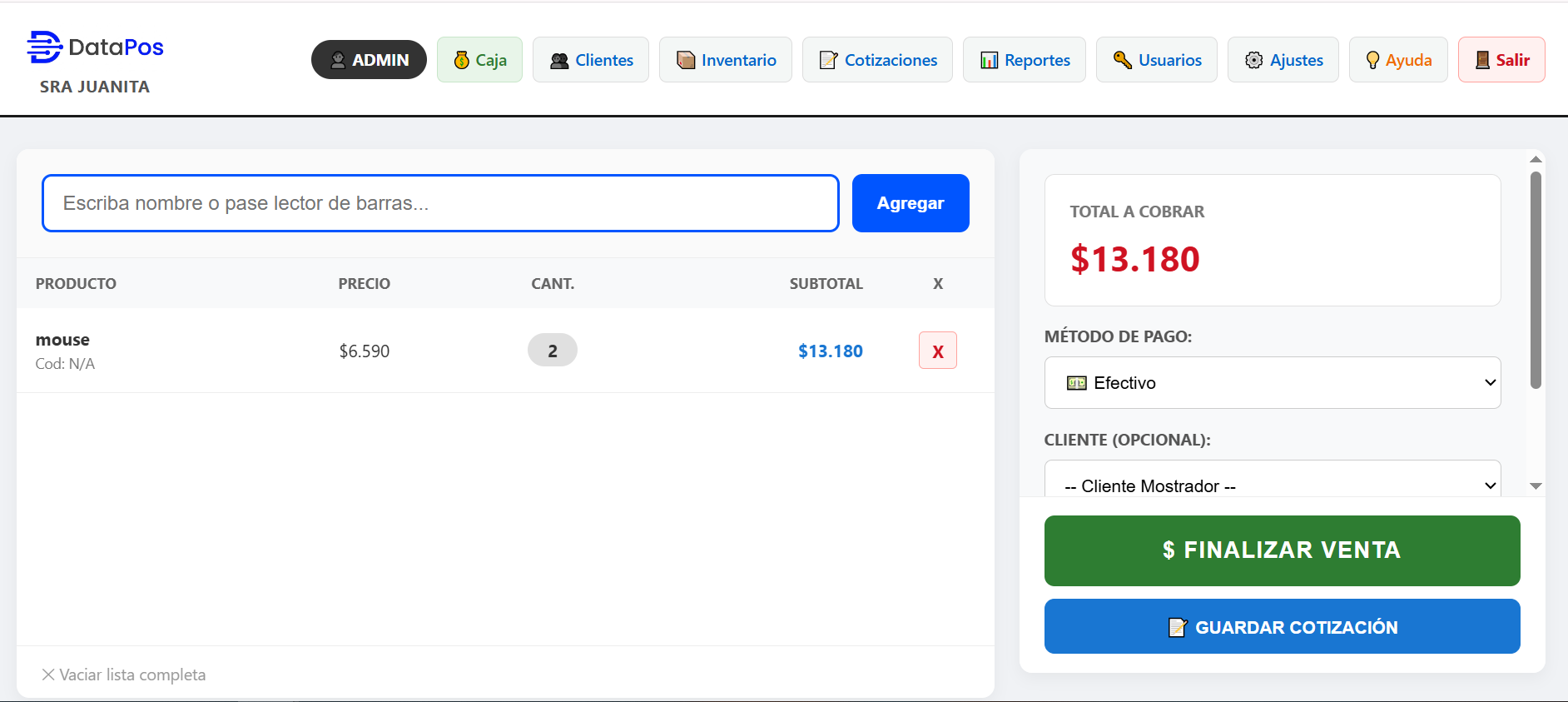This screenshot has width=1568, height=702.
Task: Click the $13.180 subtotal cell
Action: 831,351
